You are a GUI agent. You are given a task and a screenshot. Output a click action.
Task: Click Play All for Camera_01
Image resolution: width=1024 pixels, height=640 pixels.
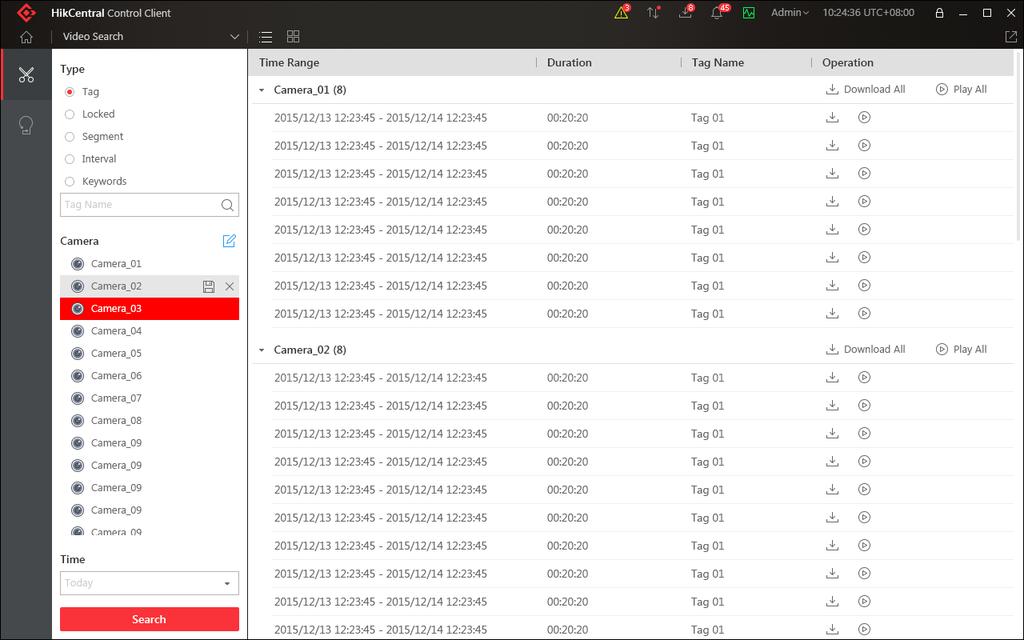pyautogui.click(x=961, y=89)
